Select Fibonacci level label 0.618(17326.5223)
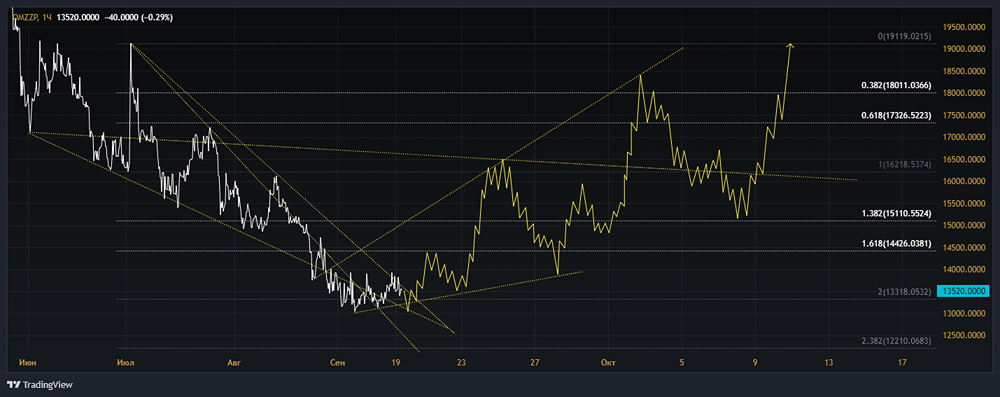This screenshot has width=1000, height=397. click(x=897, y=116)
